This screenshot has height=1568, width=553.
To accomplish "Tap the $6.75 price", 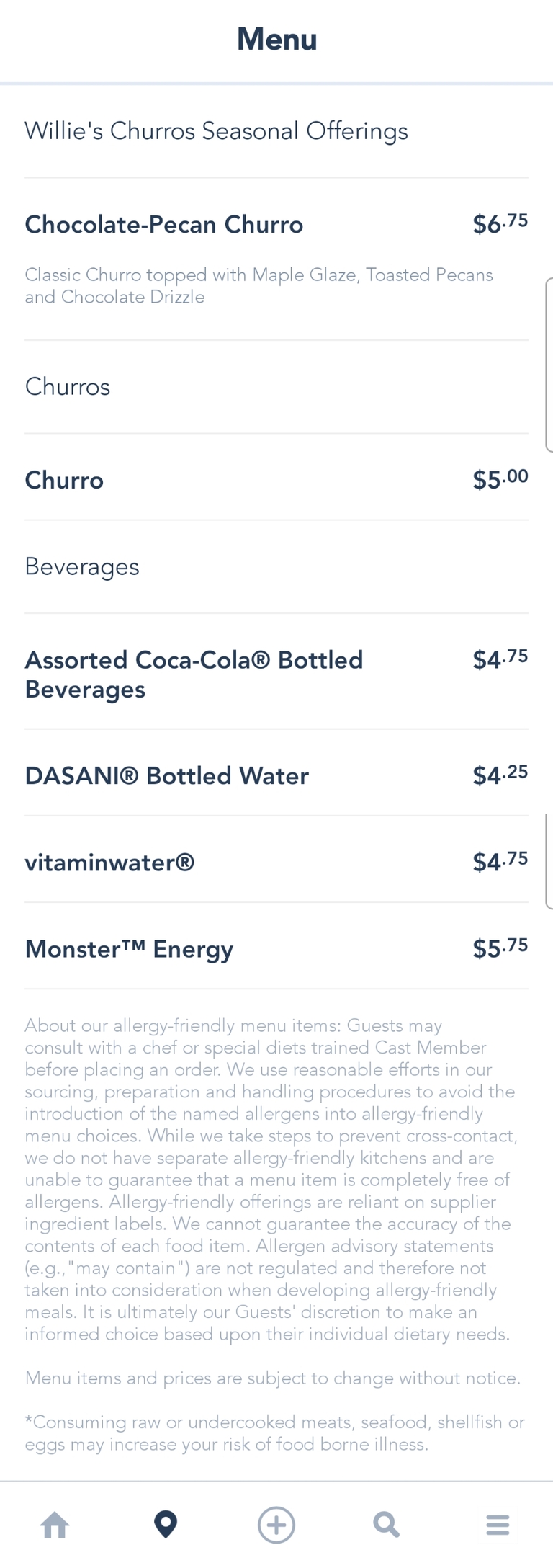I will click(500, 223).
